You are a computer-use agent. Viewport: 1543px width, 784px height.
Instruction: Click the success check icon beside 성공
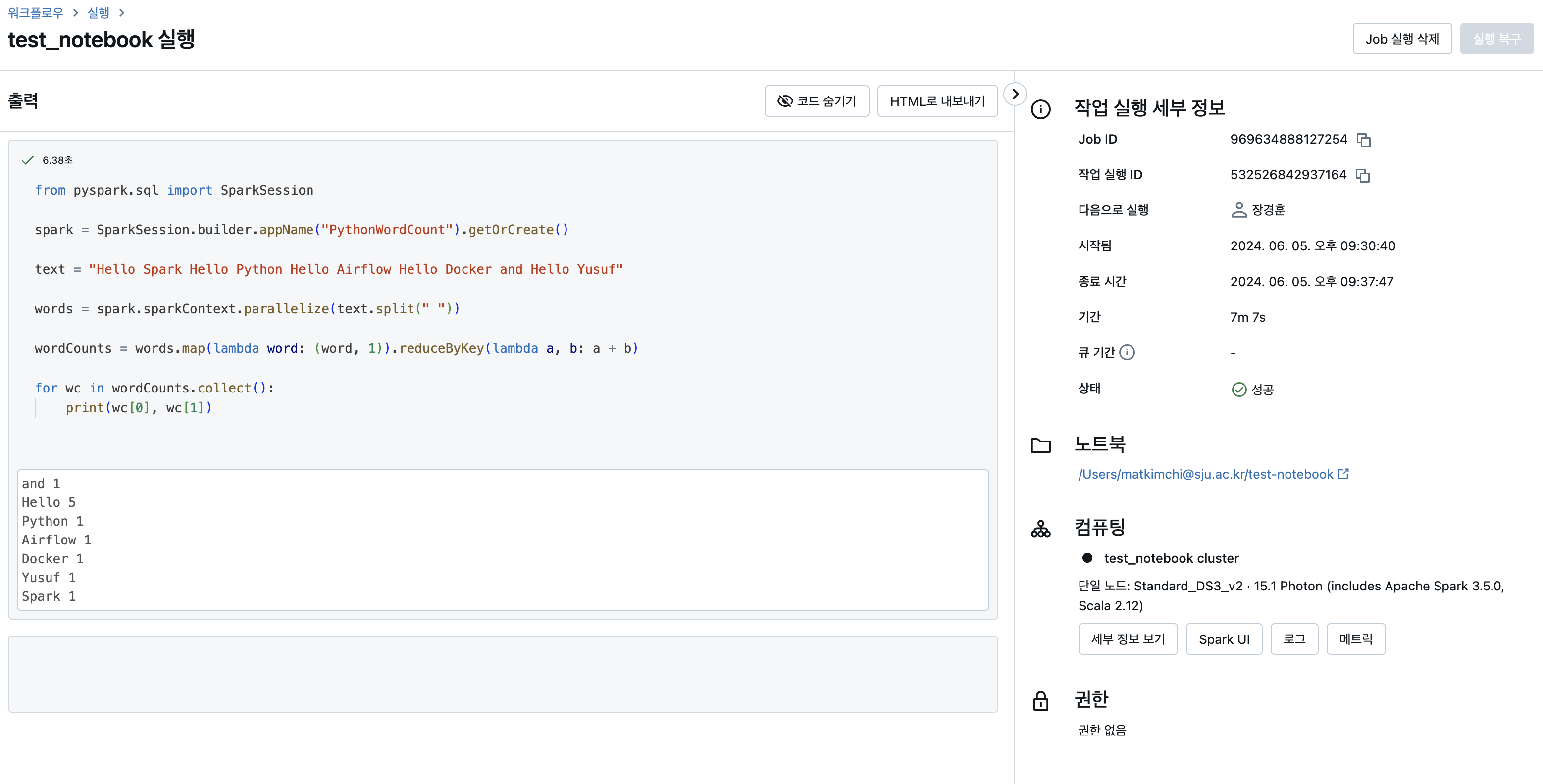click(x=1239, y=390)
